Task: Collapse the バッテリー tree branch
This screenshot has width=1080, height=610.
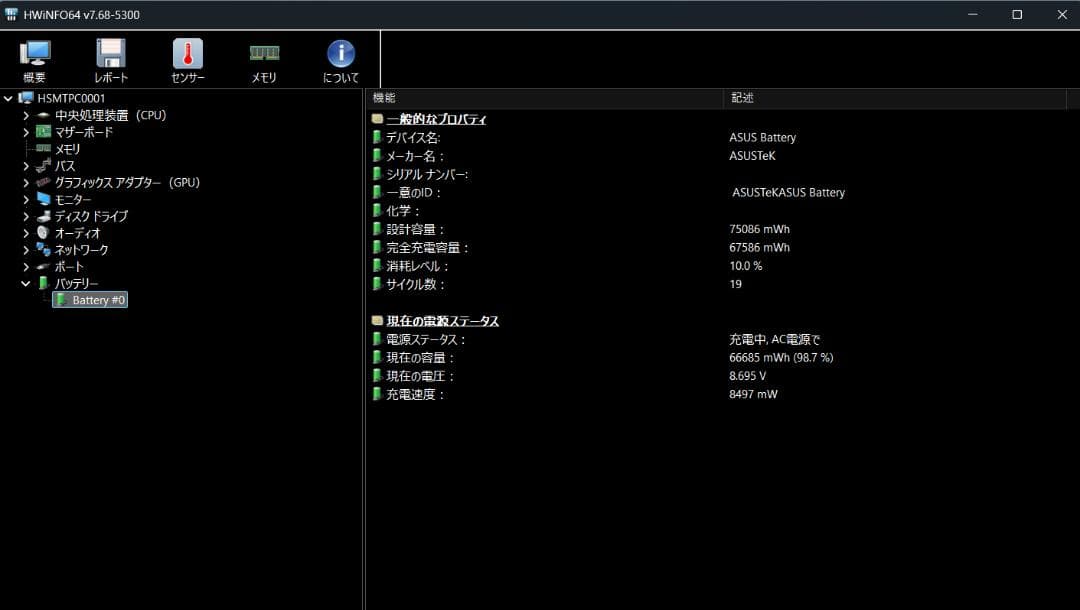Action: tap(26, 283)
